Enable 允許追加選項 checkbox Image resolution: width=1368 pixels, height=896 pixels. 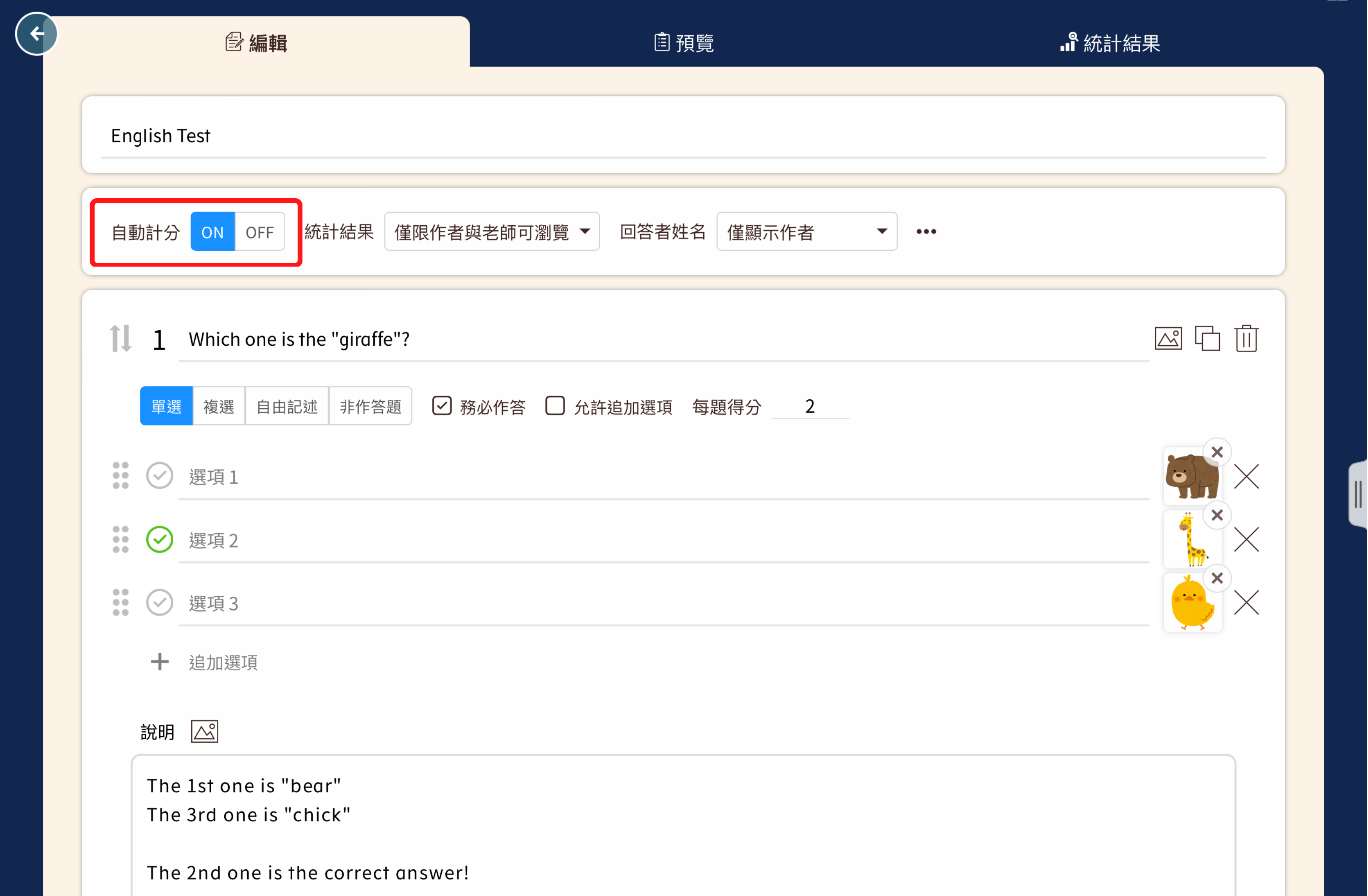(554, 406)
